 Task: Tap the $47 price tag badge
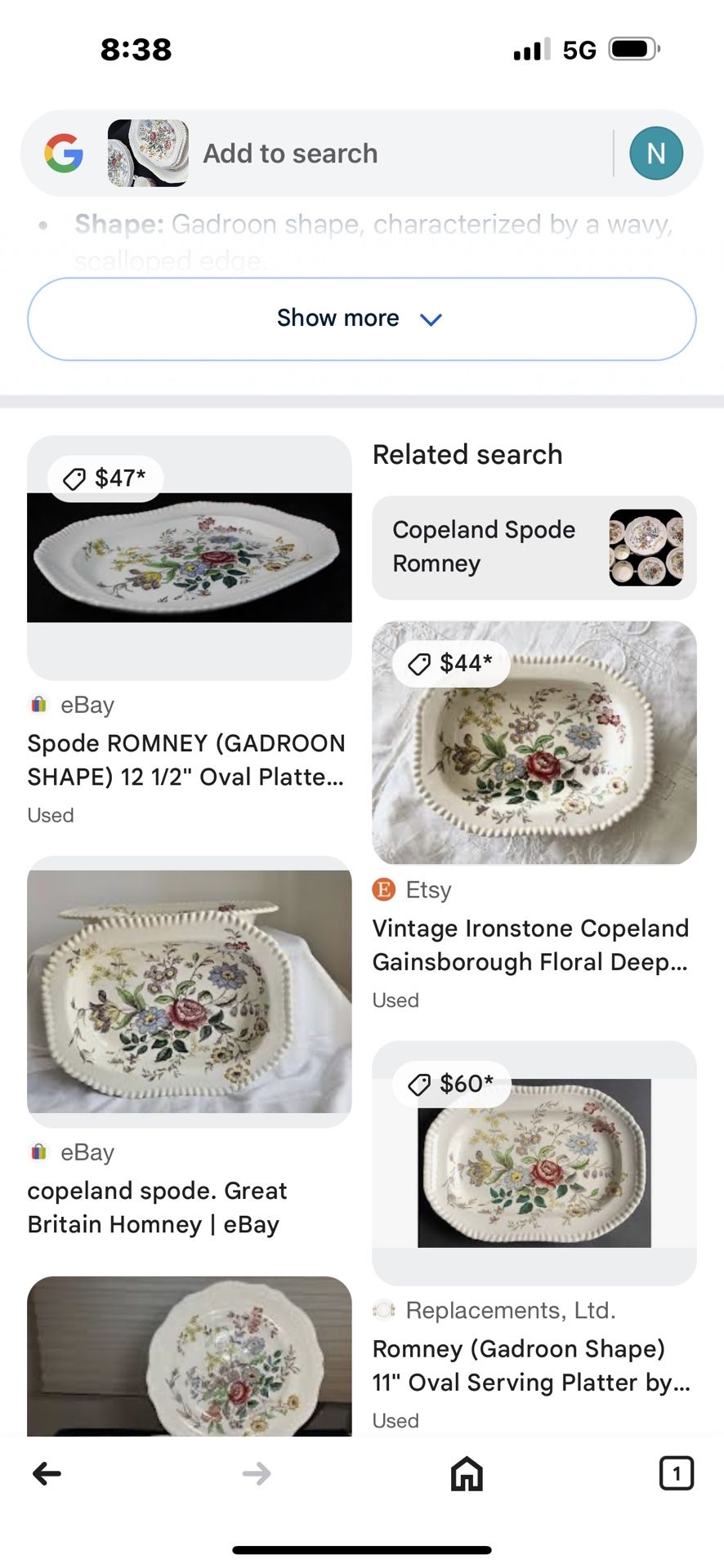[x=106, y=479]
